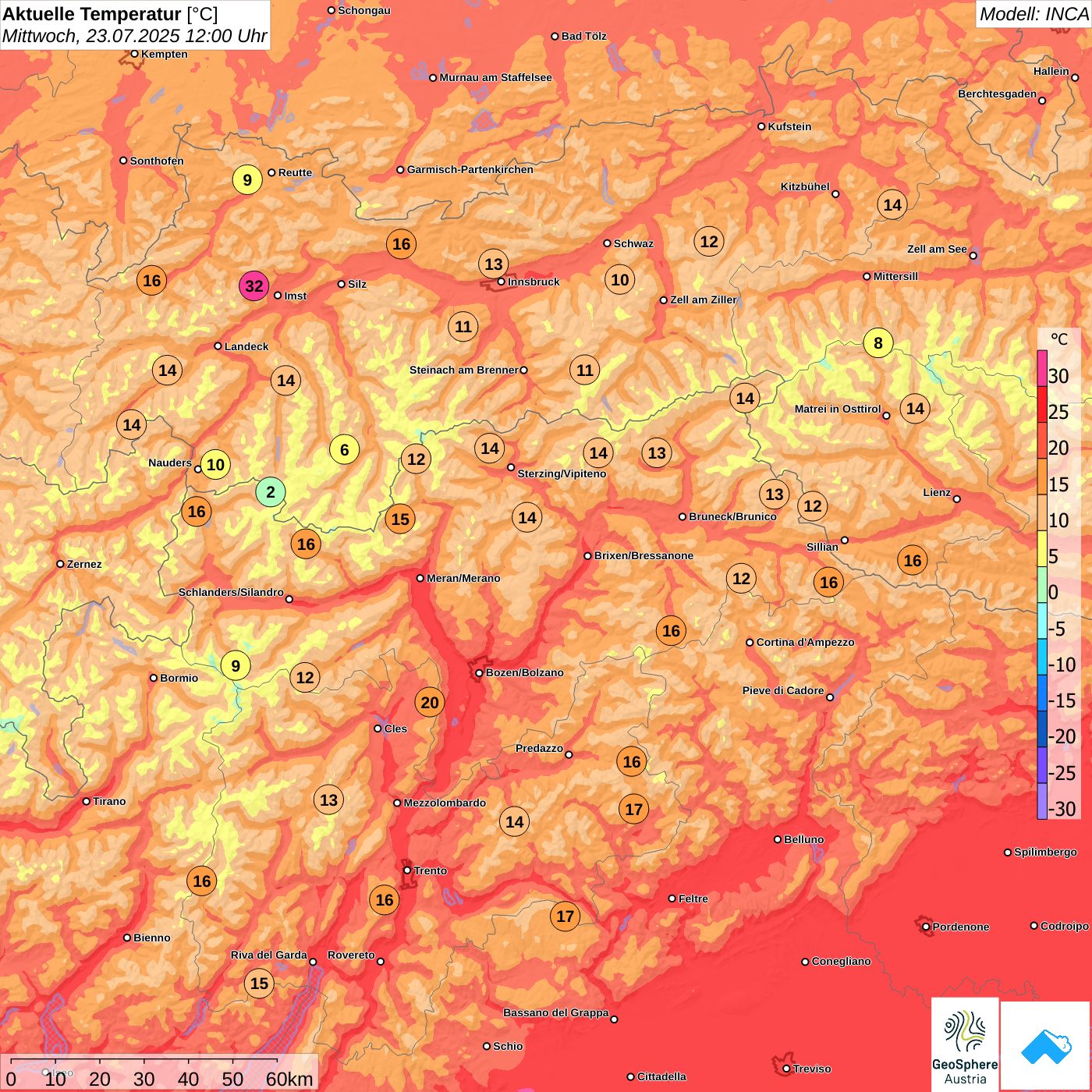Click the Lienz label
The width and height of the screenshot is (1092, 1092).
pos(937,492)
